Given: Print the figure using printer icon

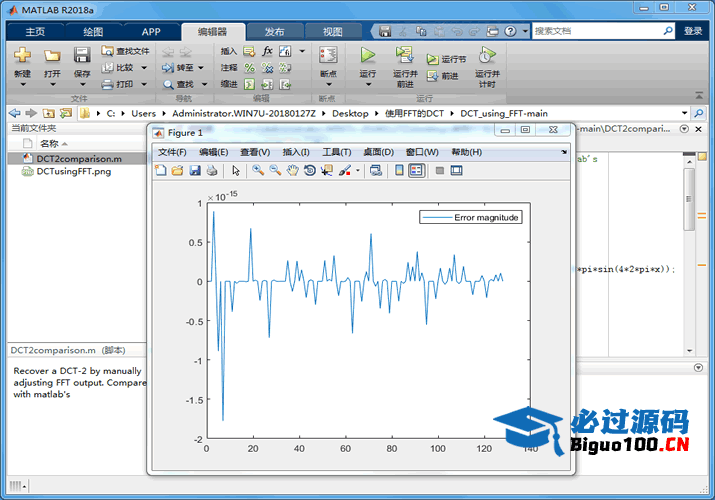Looking at the screenshot, I should click(x=212, y=171).
